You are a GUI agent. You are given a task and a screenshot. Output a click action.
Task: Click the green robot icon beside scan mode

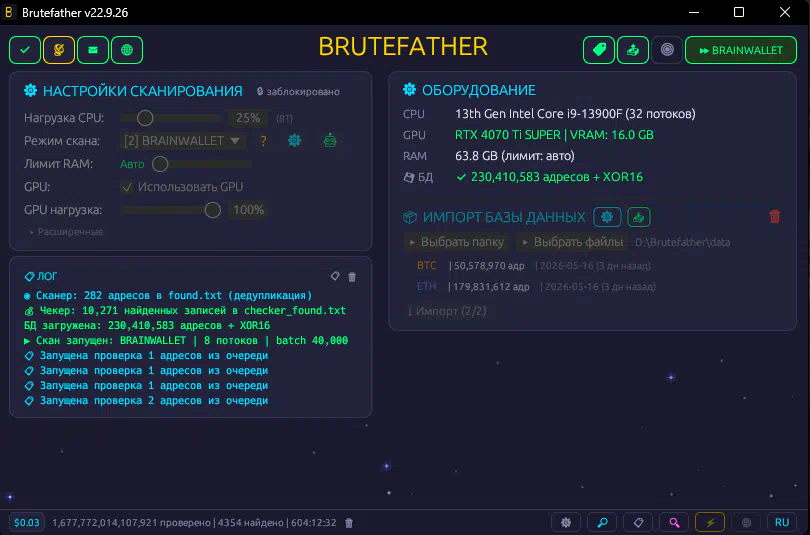330,140
